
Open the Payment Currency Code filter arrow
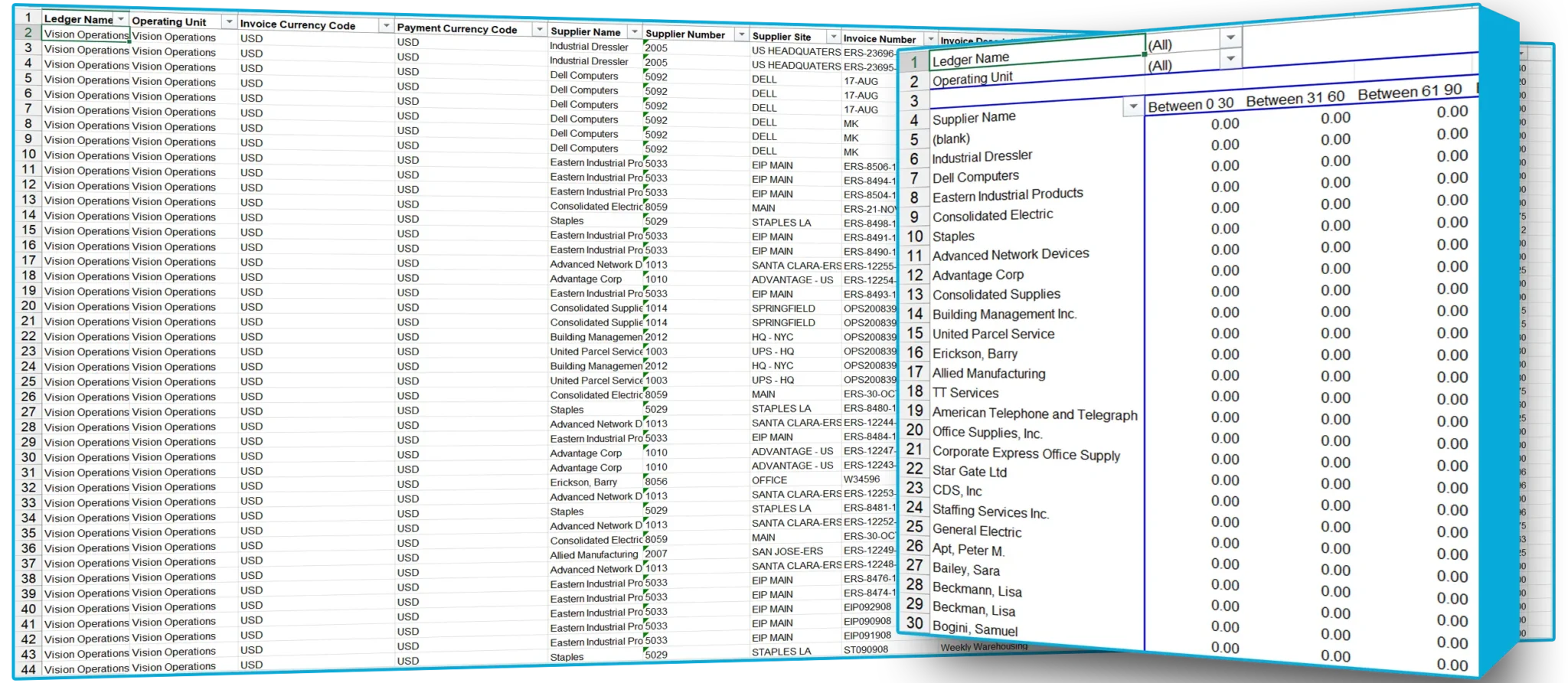(539, 30)
